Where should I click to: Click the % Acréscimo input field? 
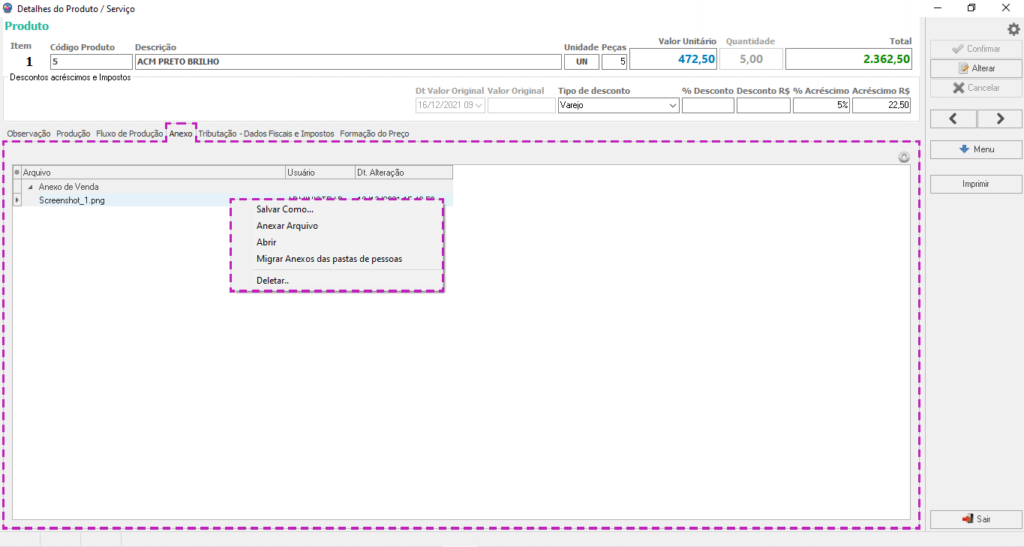821,105
